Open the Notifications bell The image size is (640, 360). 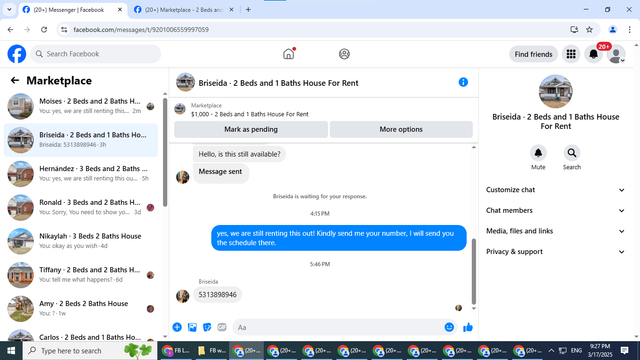593,54
